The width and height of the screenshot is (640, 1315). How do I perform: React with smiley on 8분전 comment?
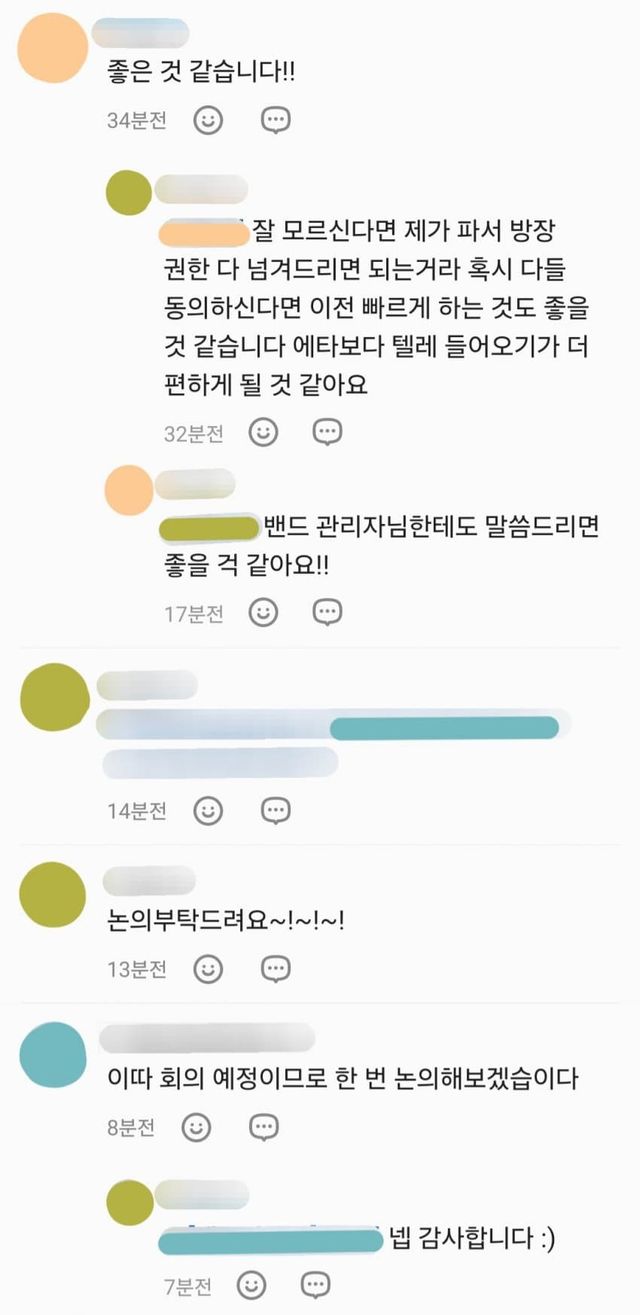(197, 1129)
